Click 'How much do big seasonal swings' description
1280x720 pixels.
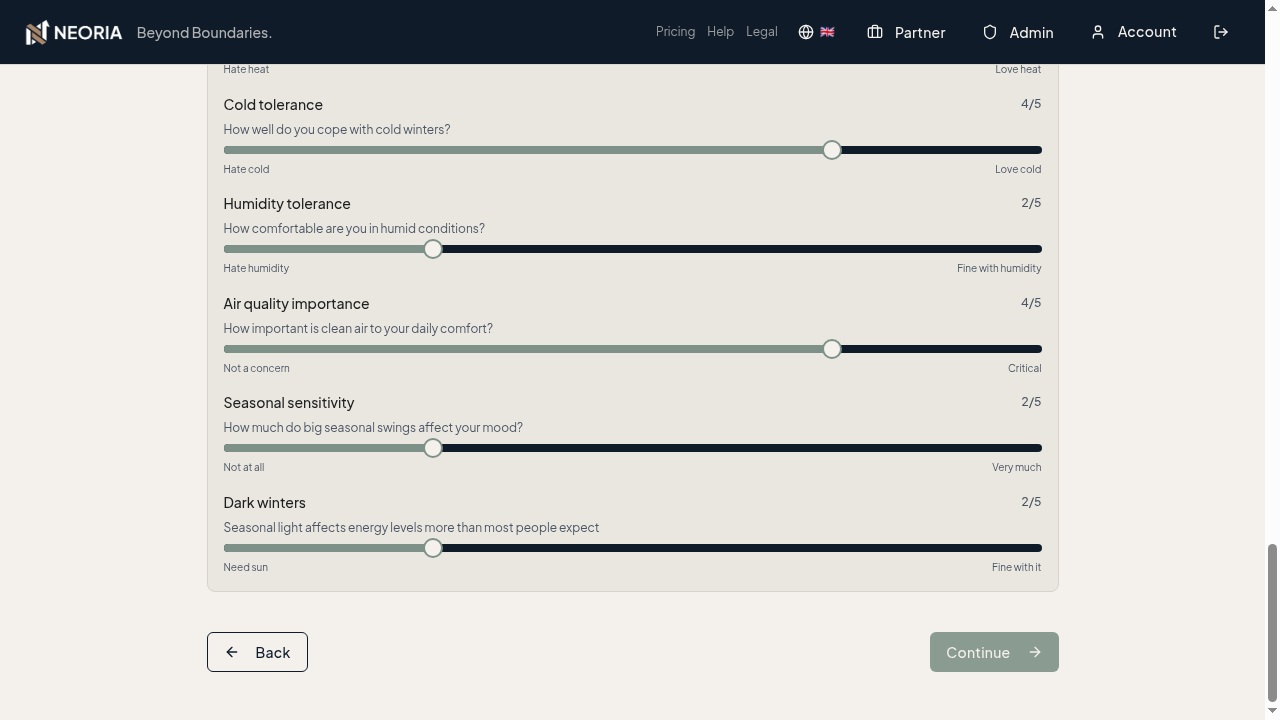pos(373,428)
